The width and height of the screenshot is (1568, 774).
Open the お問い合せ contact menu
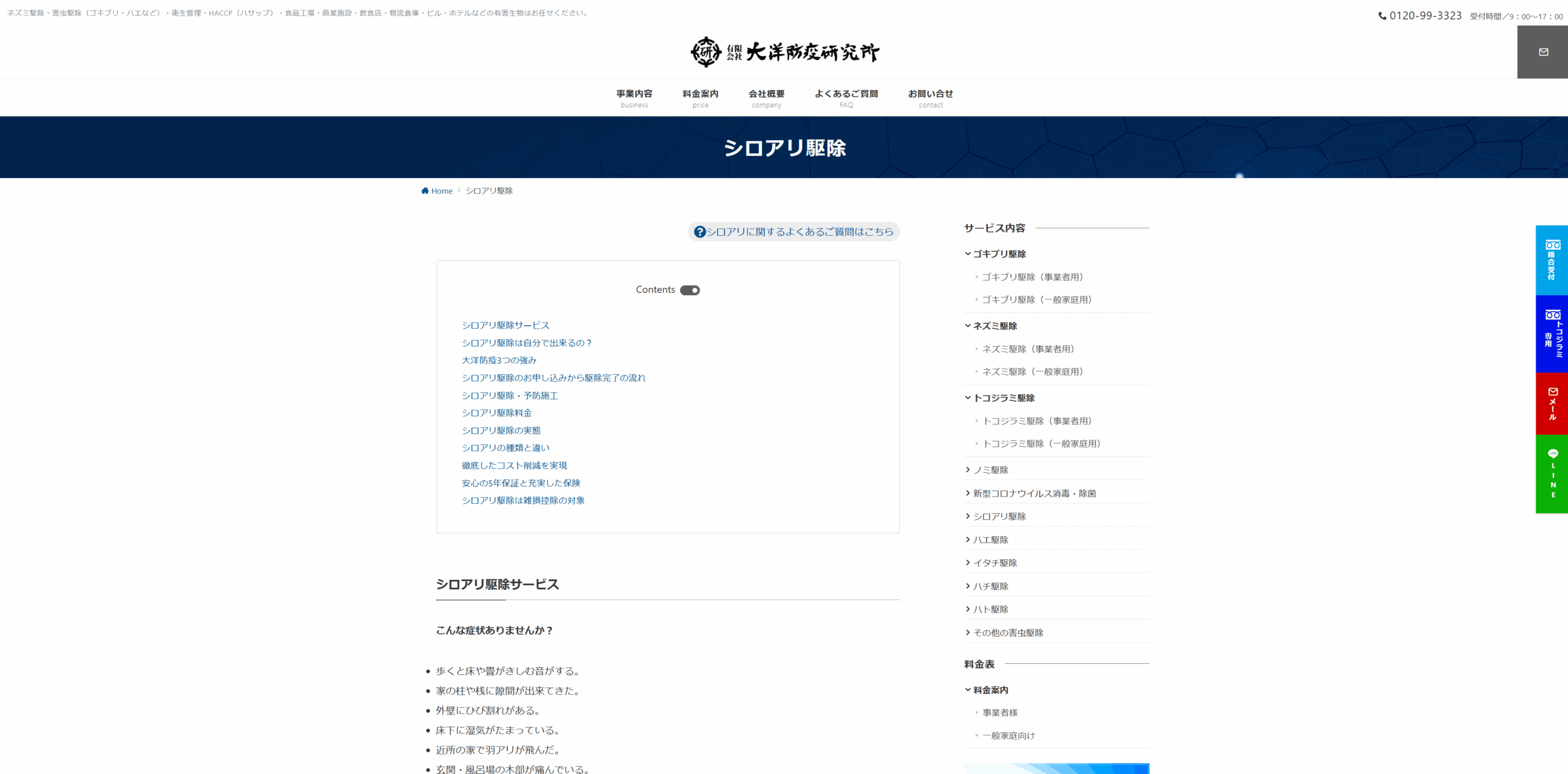(x=930, y=98)
